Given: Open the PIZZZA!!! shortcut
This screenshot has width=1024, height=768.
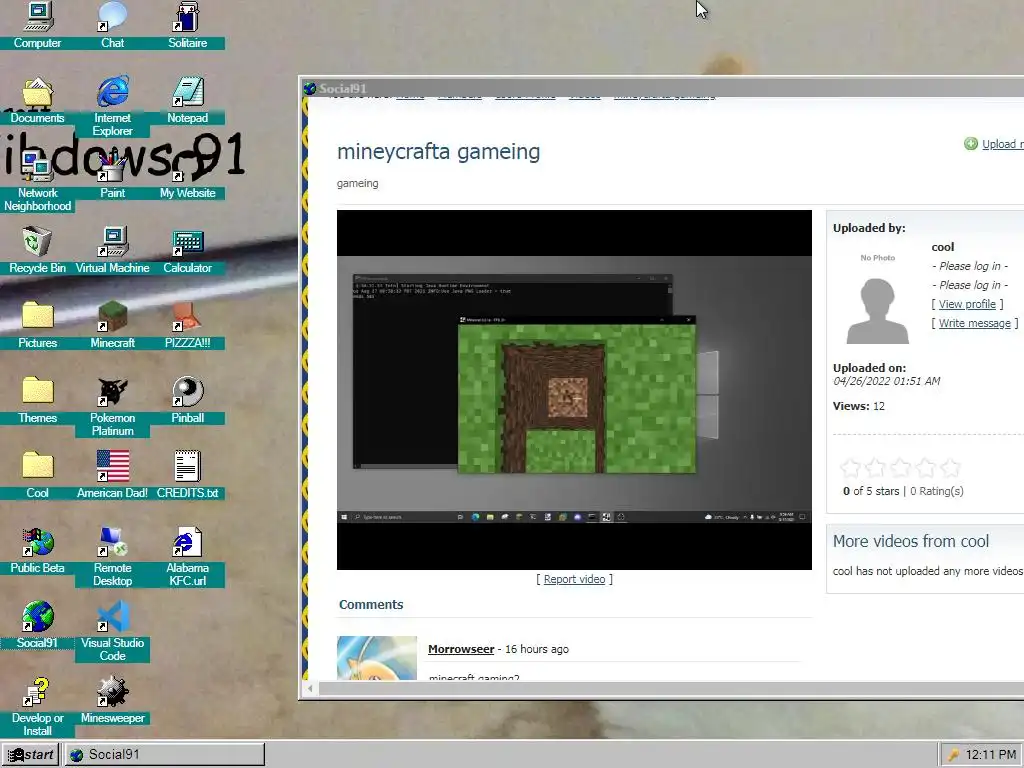Looking at the screenshot, I should 187,325.
